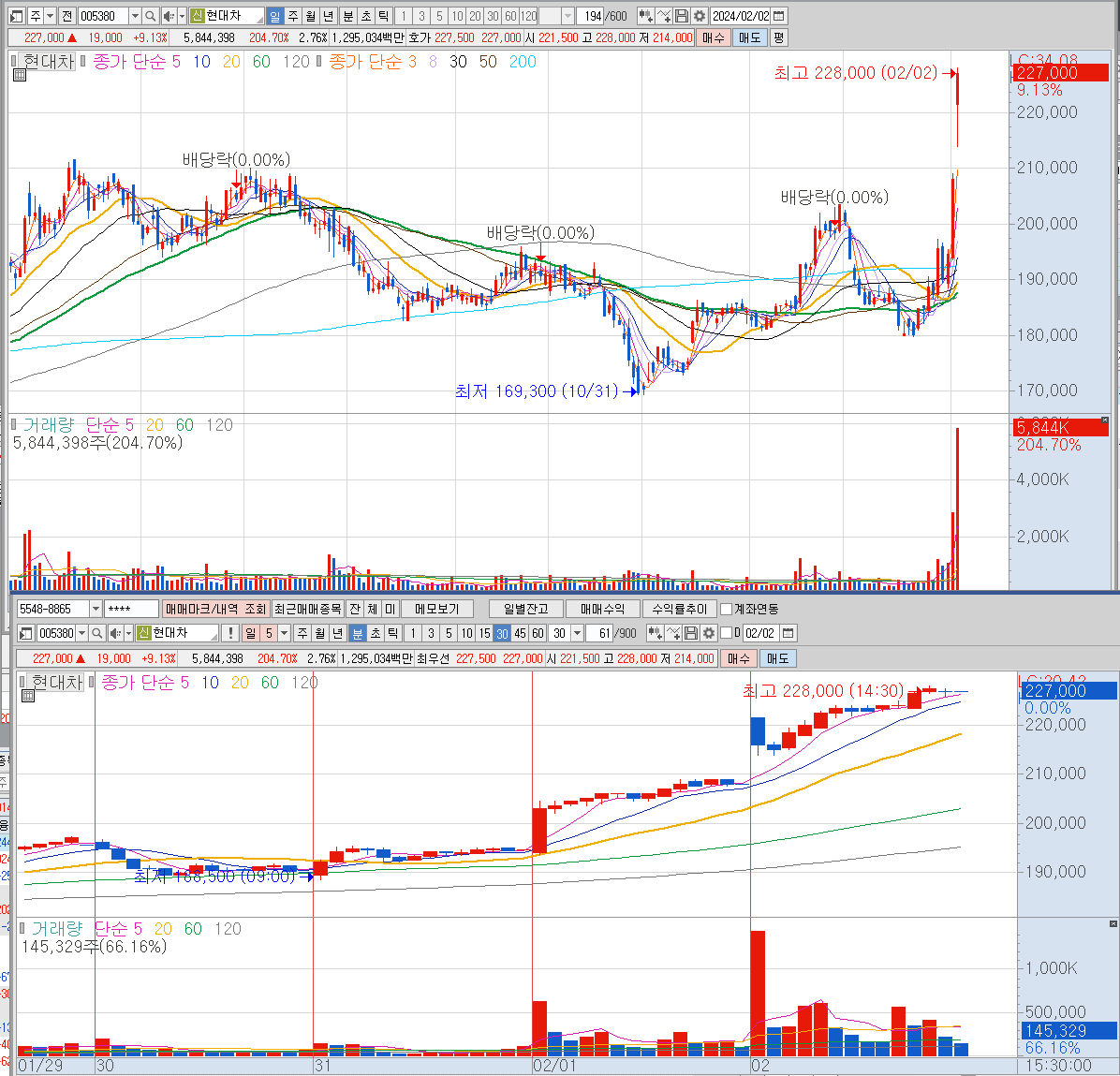The image size is (1120, 1076).
Task: Open the calendar picker next to 2024/02/02
Action: point(779,16)
